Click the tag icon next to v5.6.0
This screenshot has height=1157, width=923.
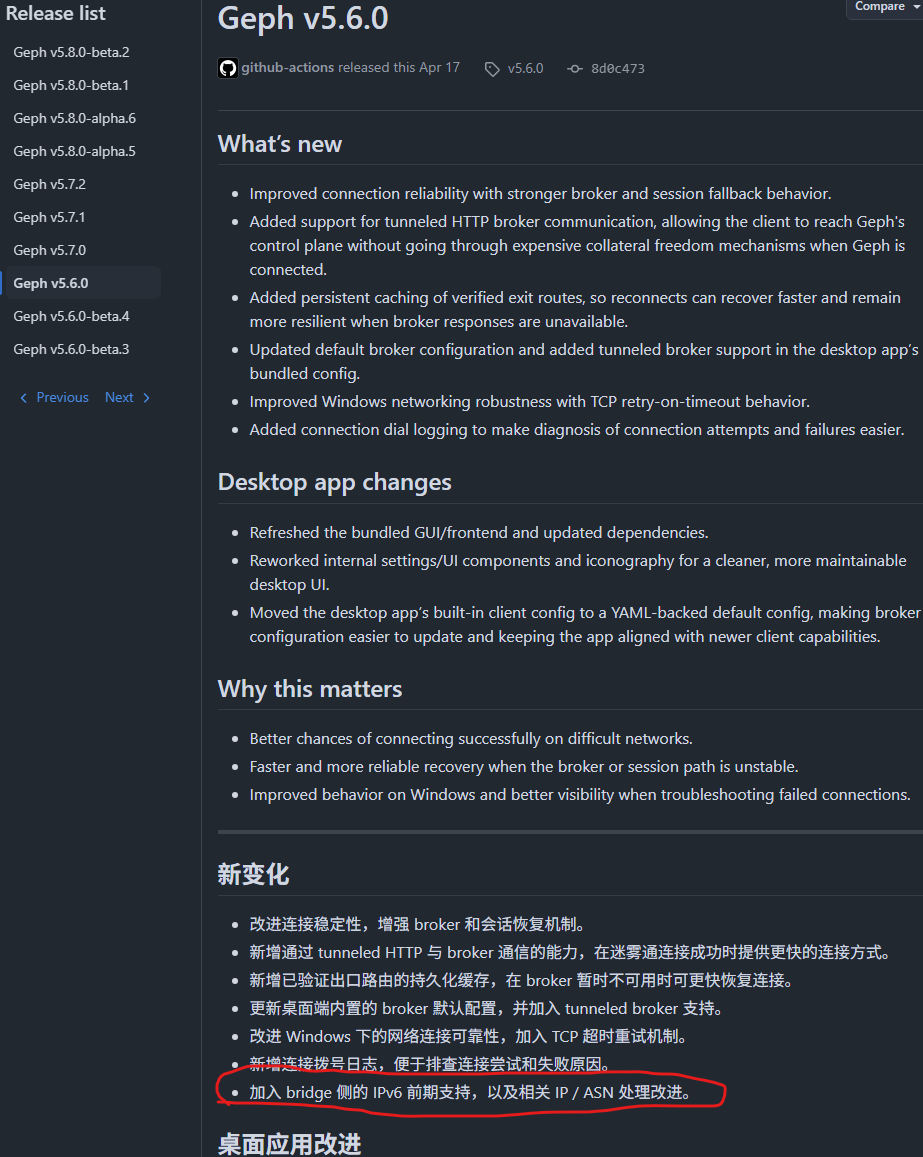click(x=491, y=69)
